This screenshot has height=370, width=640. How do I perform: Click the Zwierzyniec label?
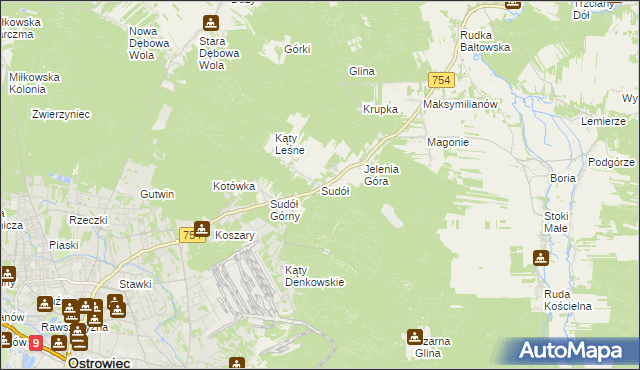(61, 115)
